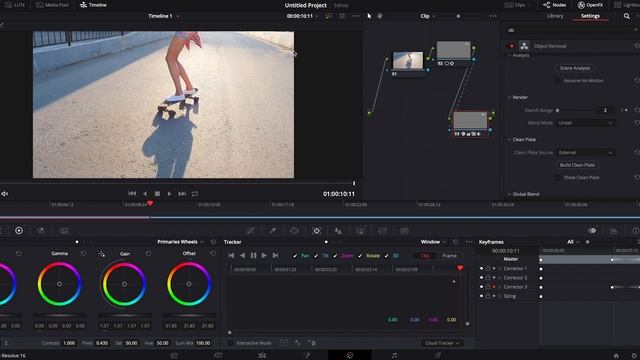Open the color wheels palette icon
Image resolution: width=640 pixels, height=360 pixels.
[x=19, y=231]
